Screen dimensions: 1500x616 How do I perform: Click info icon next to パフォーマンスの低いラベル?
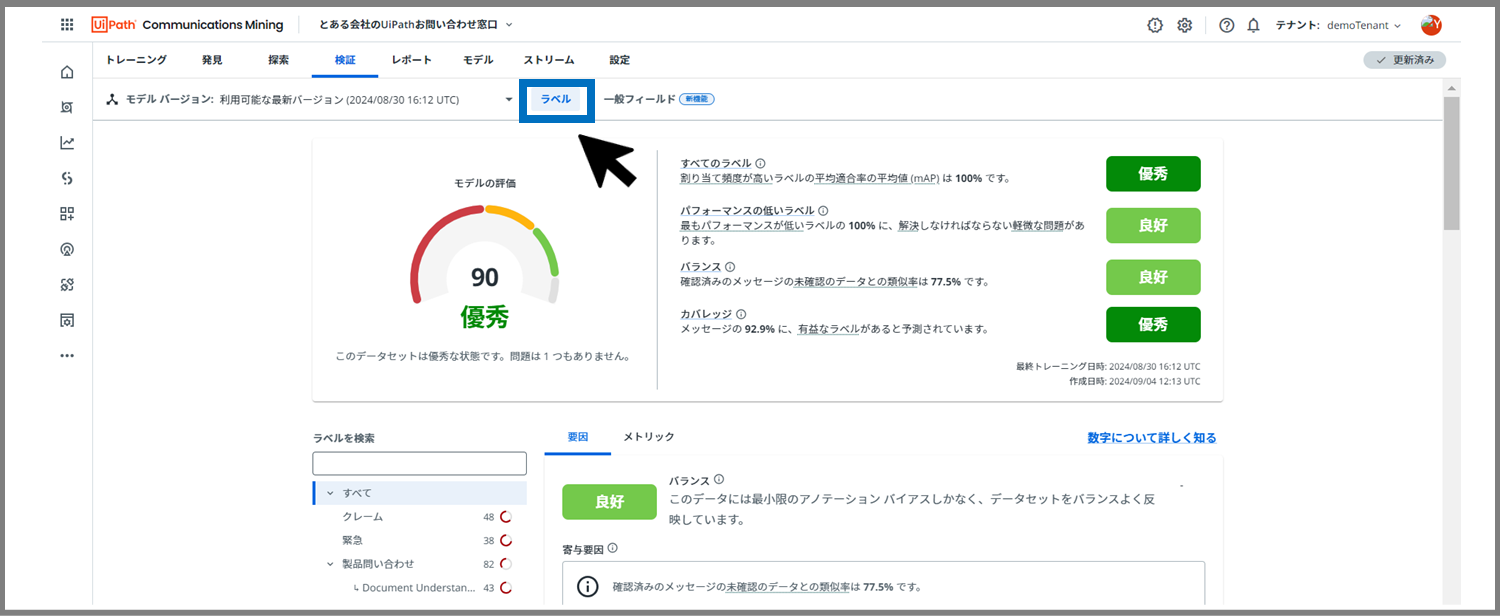(x=824, y=211)
